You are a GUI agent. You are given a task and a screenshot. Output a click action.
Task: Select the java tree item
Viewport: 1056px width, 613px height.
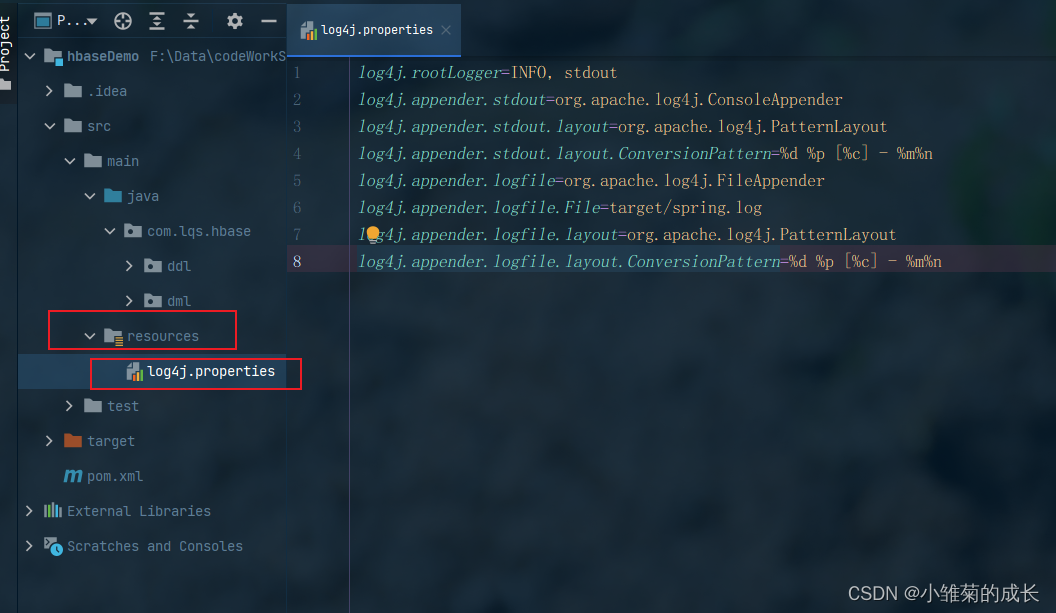click(x=143, y=196)
